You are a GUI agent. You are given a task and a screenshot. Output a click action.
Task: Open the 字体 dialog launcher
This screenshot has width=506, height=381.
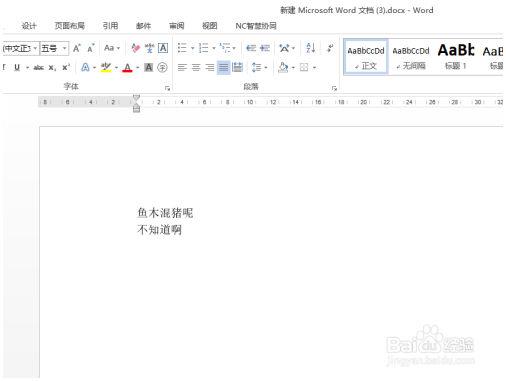[167, 88]
